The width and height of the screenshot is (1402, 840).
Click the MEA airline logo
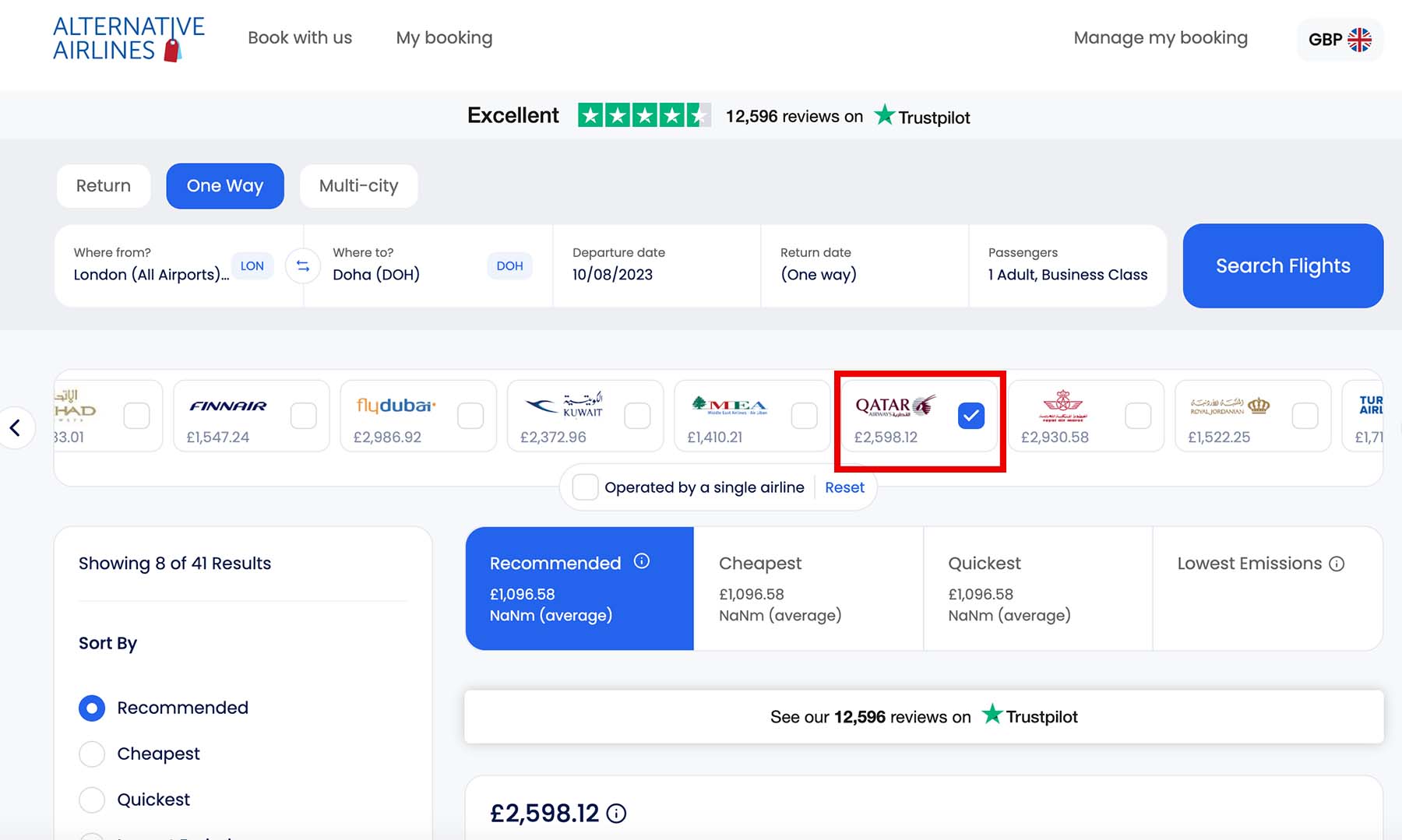pyautogui.click(x=730, y=406)
